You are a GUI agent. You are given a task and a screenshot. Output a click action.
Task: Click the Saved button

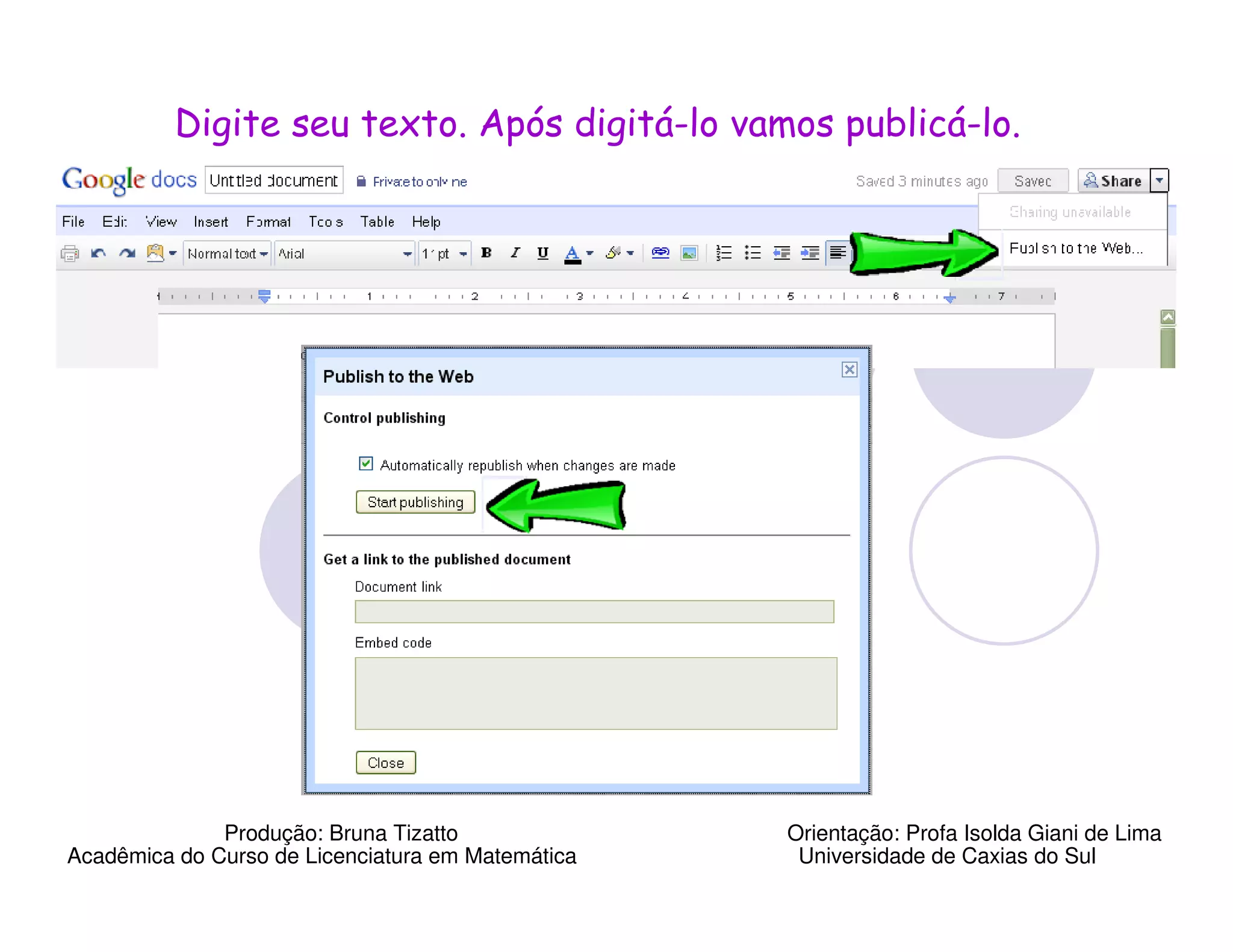(x=1033, y=181)
